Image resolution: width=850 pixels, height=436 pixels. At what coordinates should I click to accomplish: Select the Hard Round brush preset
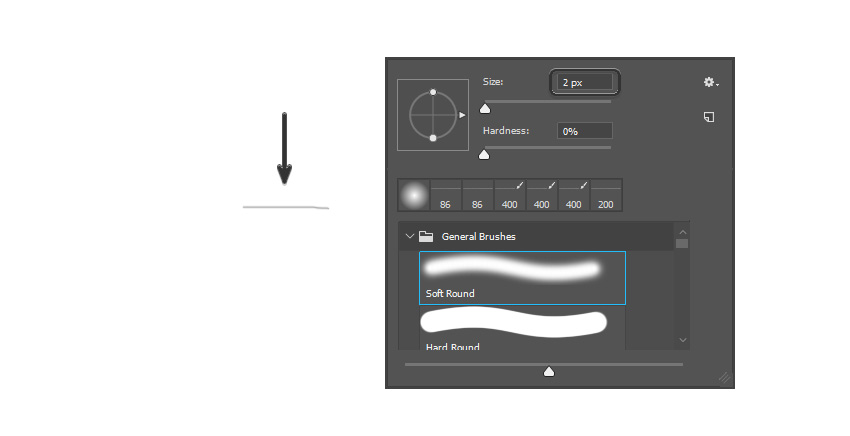[523, 329]
